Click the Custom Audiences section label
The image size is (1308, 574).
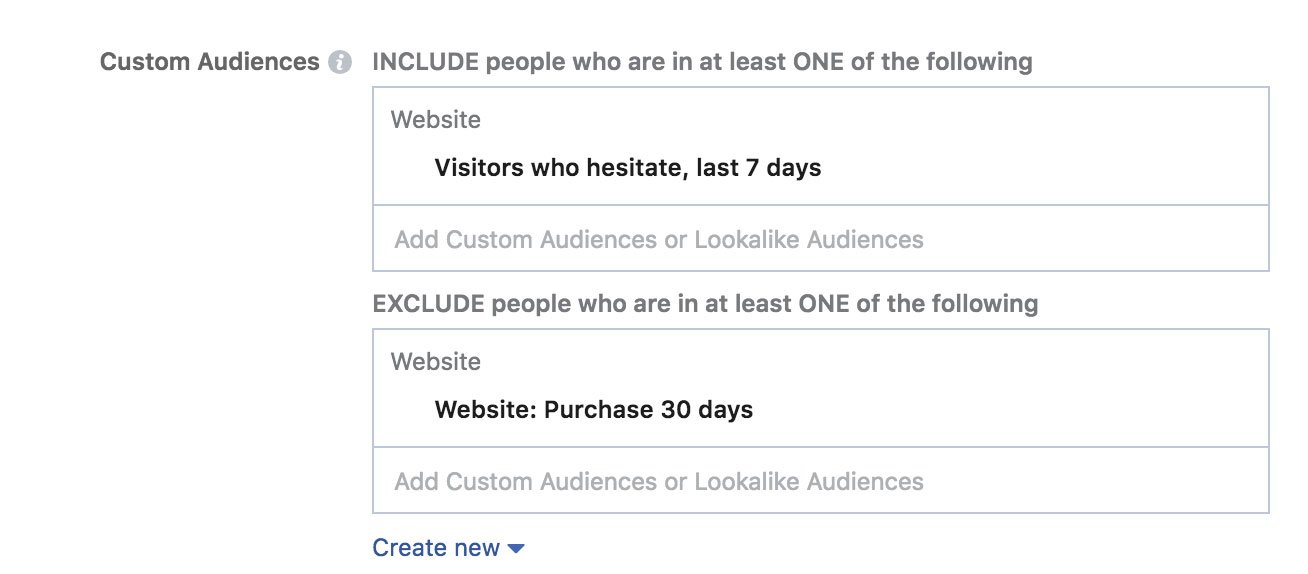[x=210, y=62]
